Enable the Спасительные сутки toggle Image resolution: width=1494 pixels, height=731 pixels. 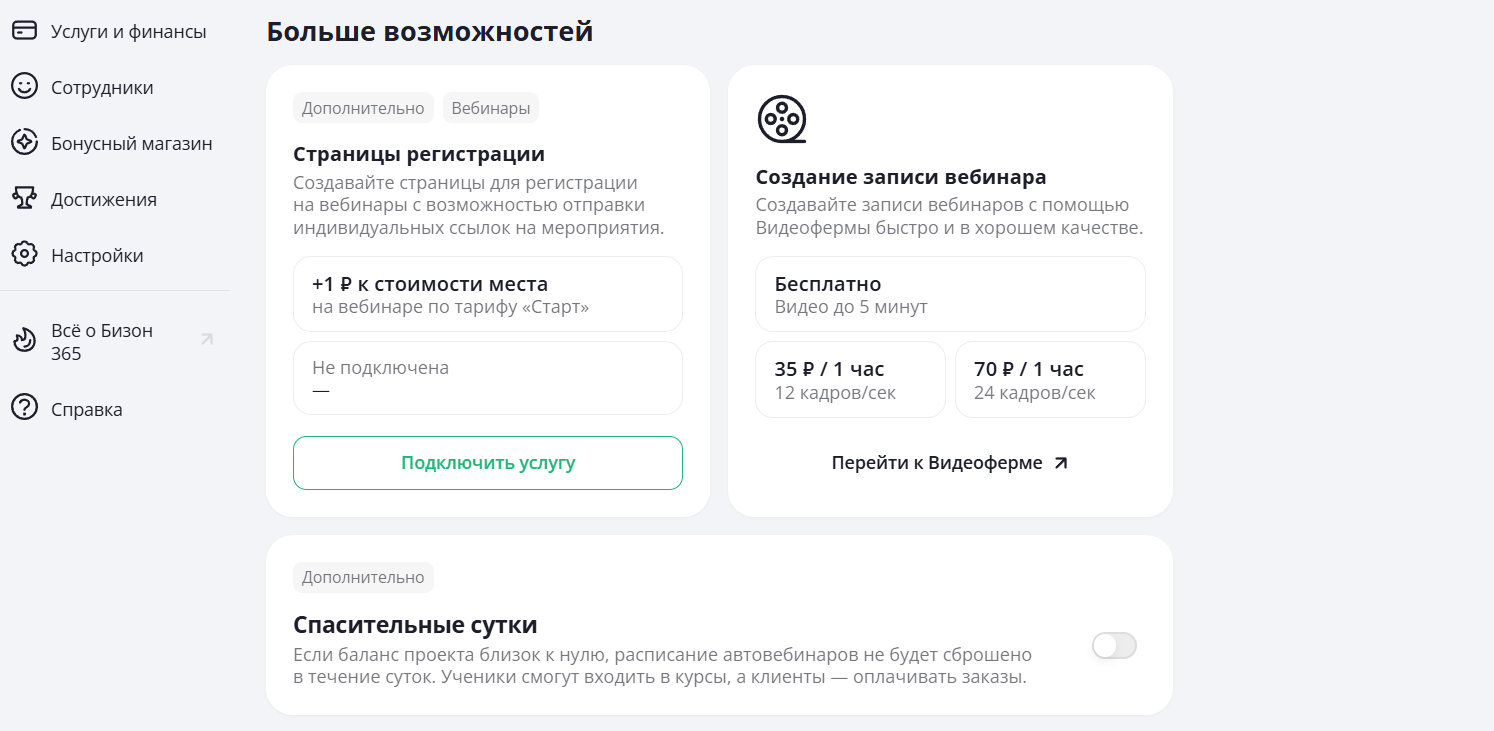[1114, 646]
